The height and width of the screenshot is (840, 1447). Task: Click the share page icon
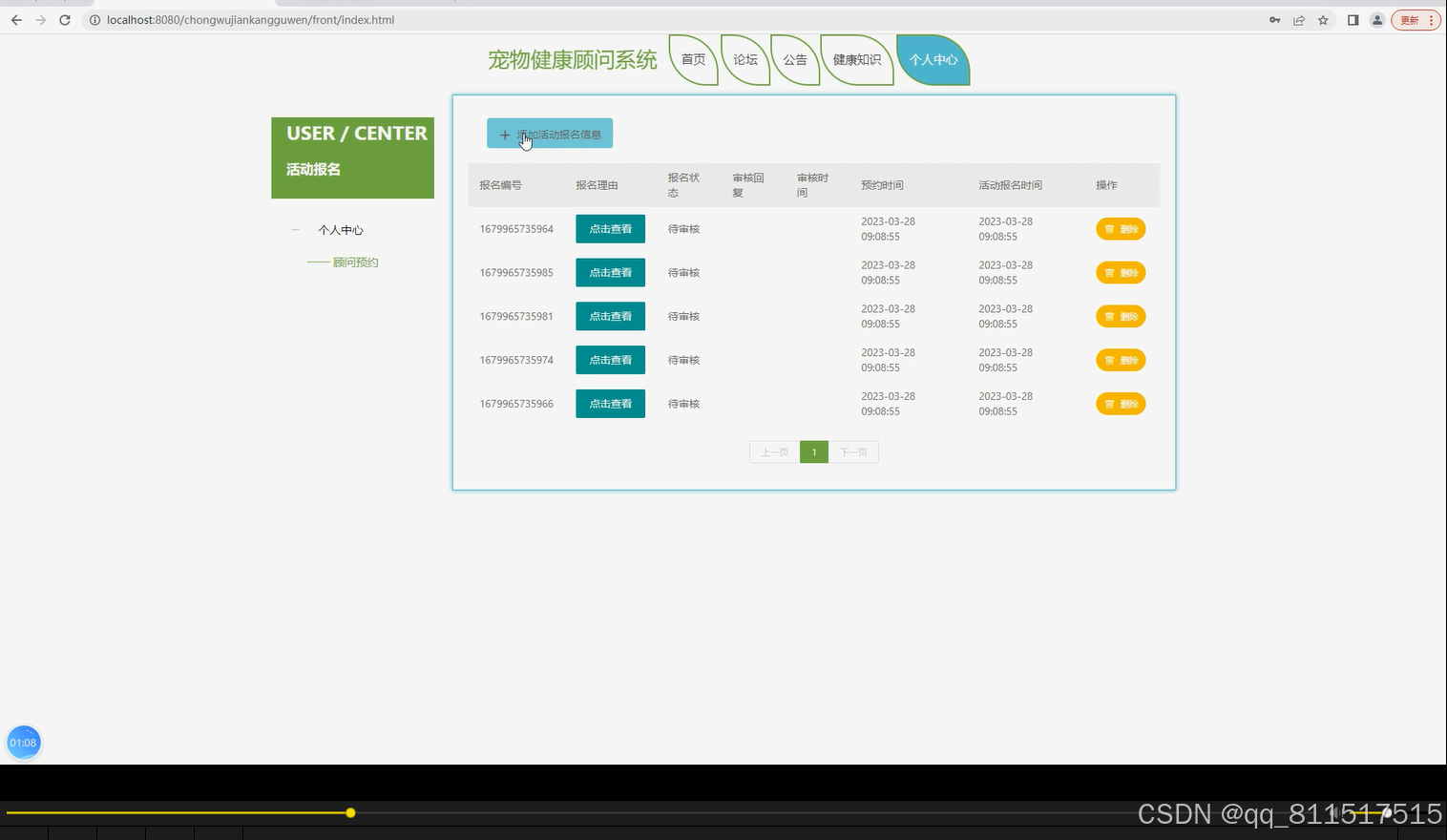pyautogui.click(x=1299, y=20)
